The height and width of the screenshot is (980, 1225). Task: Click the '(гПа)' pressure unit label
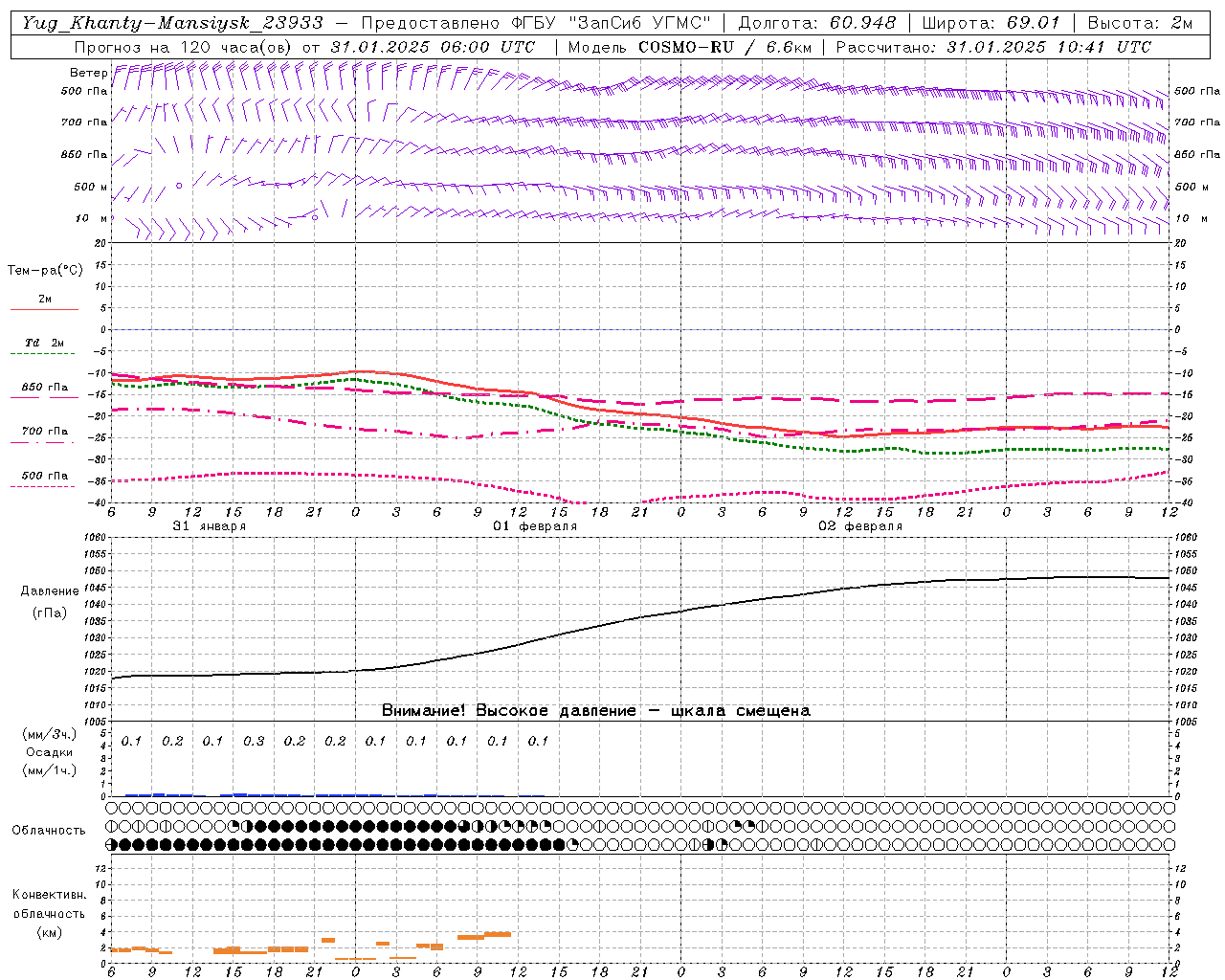pos(50,613)
